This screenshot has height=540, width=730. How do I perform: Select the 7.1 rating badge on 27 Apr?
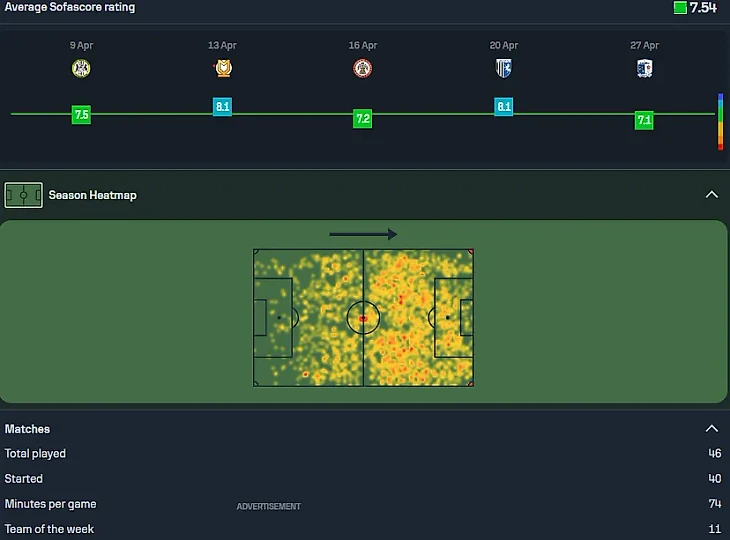coord(645,120)
